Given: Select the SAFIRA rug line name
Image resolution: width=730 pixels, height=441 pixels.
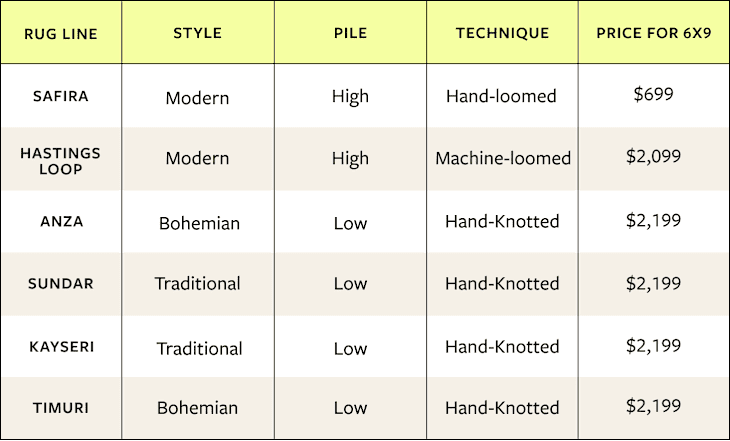Looking at the screenshot, I should pos(60,97).
